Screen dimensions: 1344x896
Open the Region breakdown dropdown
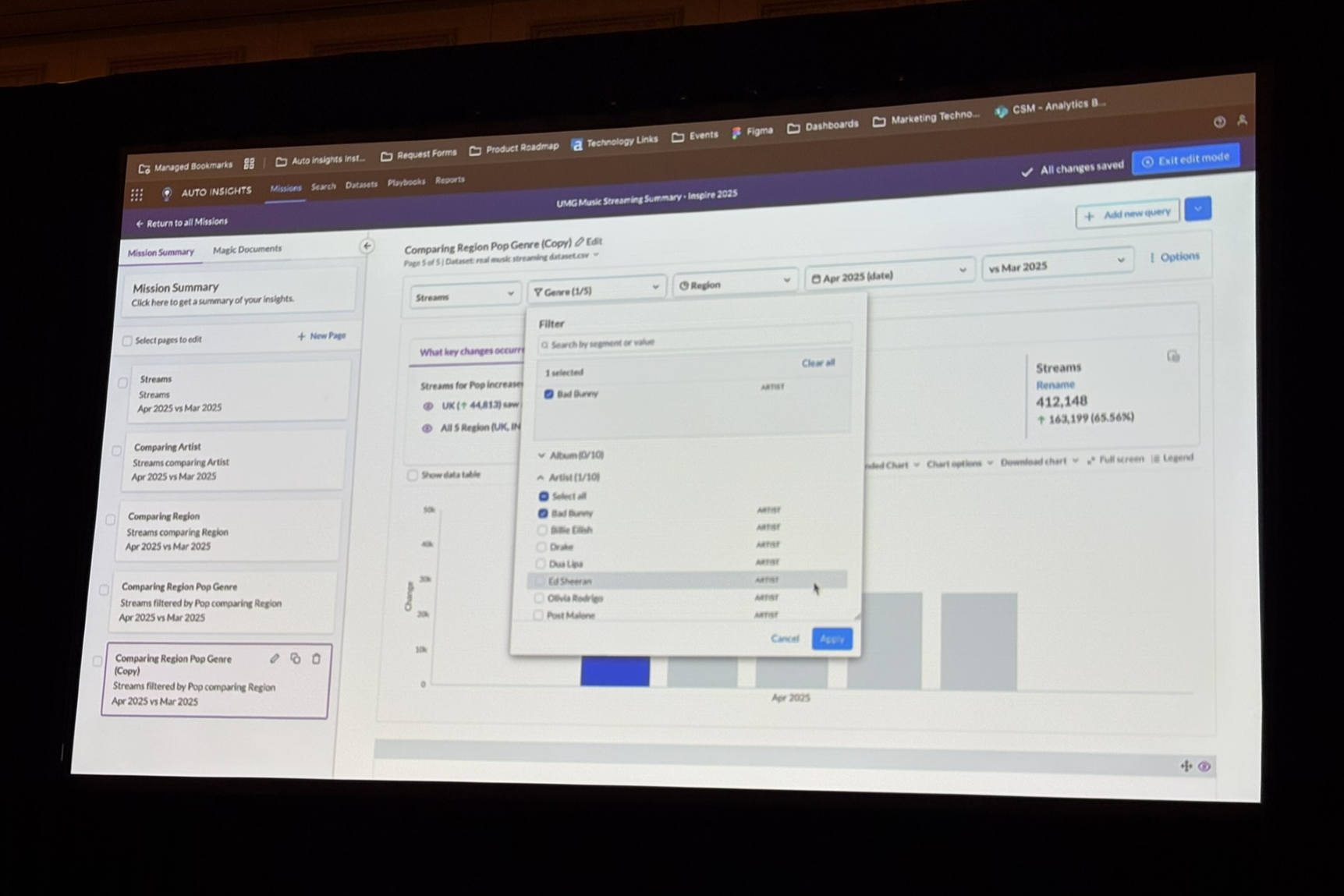[734, 285]
